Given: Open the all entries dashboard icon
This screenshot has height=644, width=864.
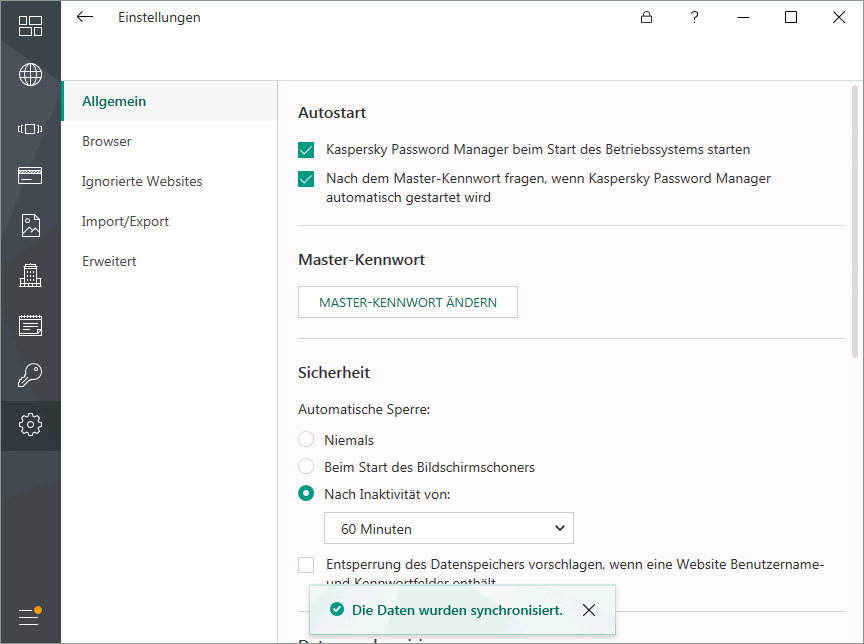Looking at the screenshot, I should [x=30, y=25].
